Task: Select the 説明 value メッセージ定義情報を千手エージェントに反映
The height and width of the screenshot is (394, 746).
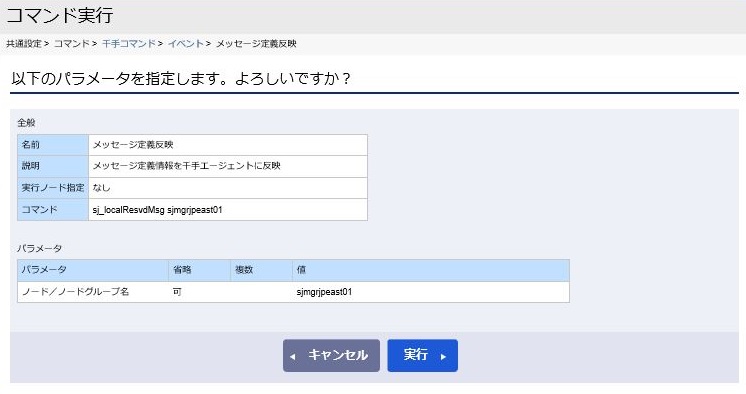Action: 186,166
